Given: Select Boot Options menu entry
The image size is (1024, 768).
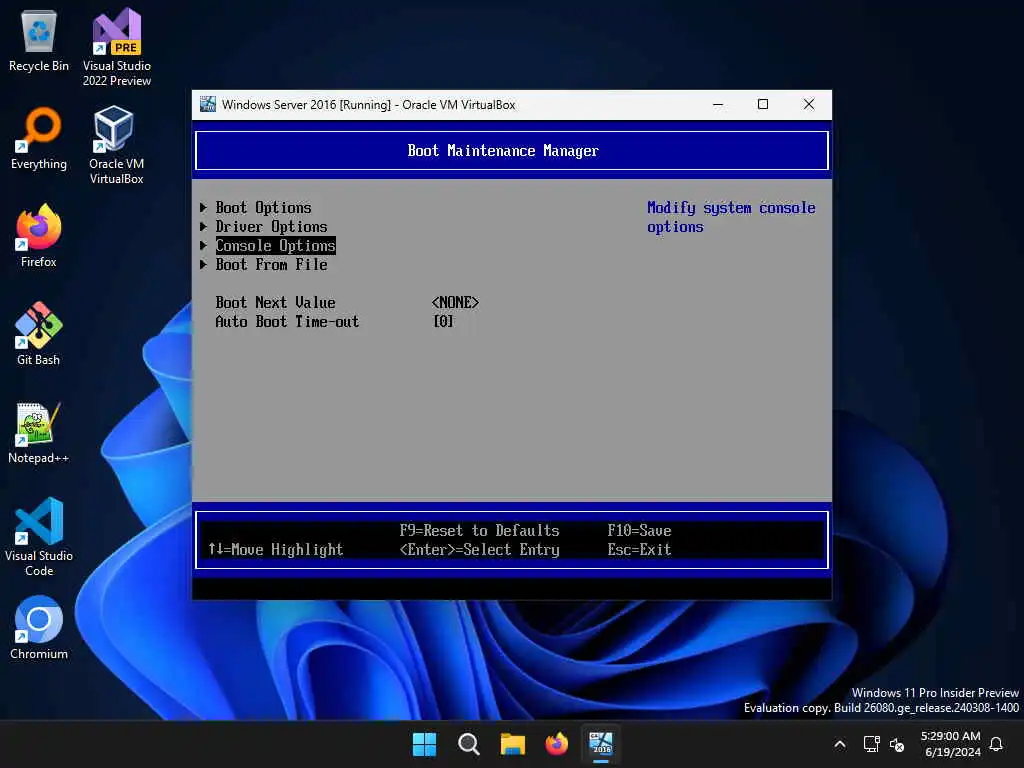Looking at the screenshot, I should pos(263,208).
